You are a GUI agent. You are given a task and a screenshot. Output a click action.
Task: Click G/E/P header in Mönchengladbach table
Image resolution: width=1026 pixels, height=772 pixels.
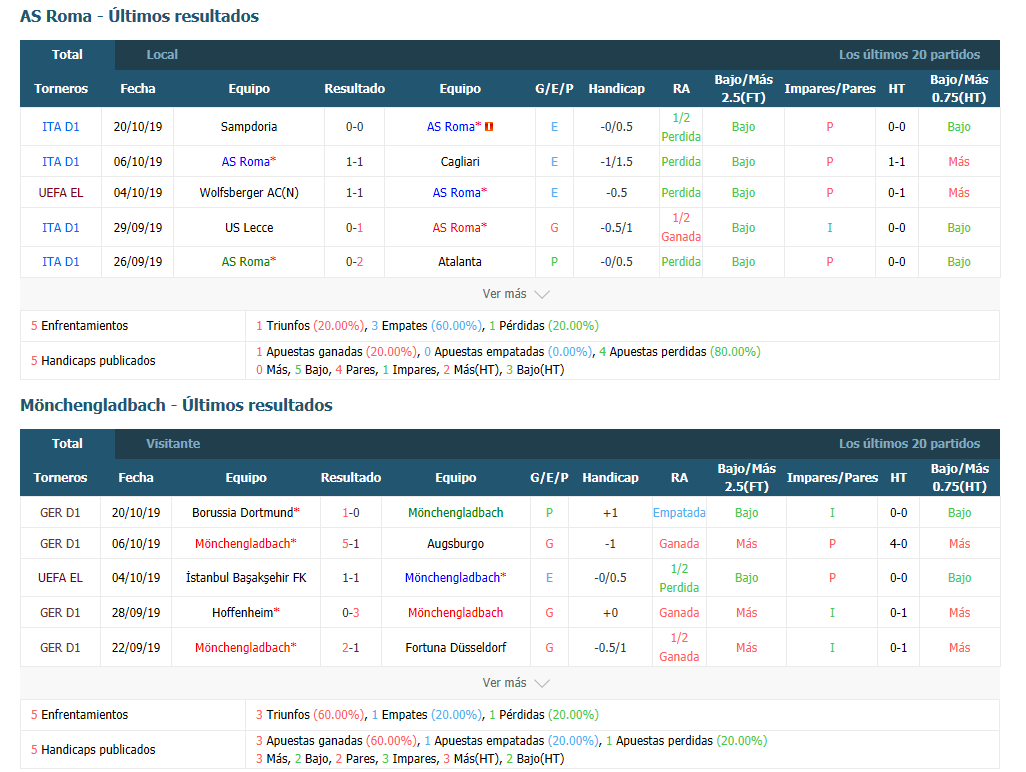point(549,478)
